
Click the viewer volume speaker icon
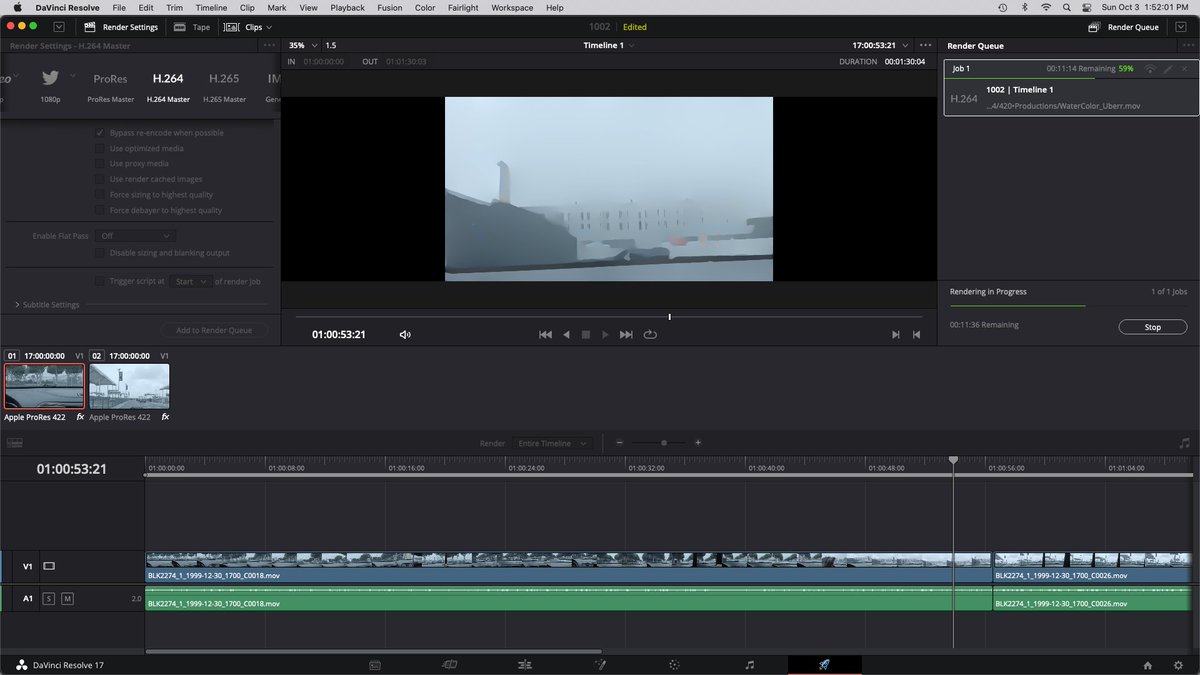tap(405, 335)
